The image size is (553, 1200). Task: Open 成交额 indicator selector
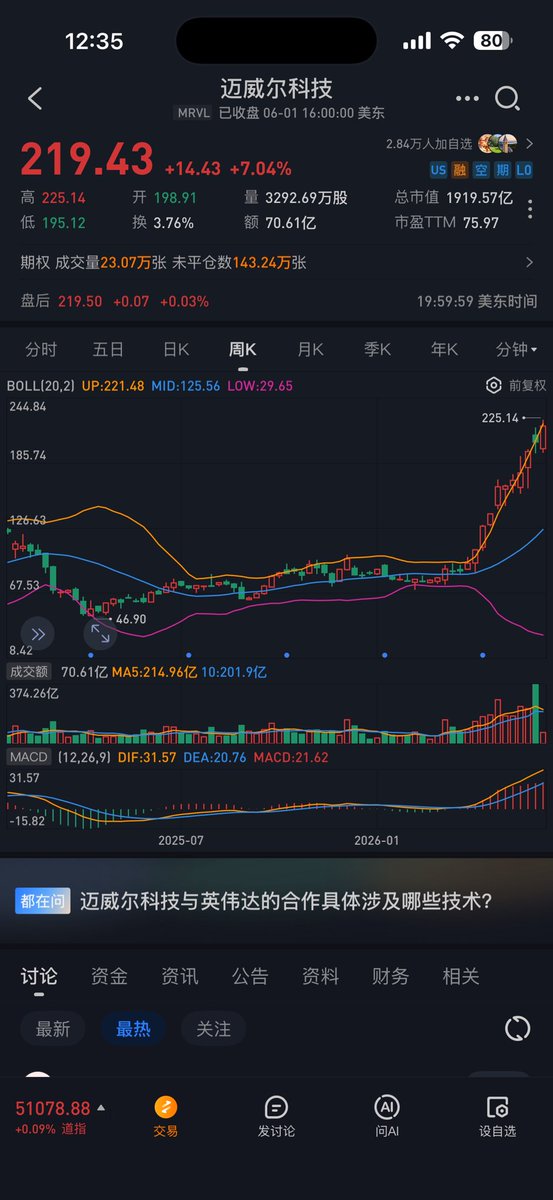[x=29, y=672]
